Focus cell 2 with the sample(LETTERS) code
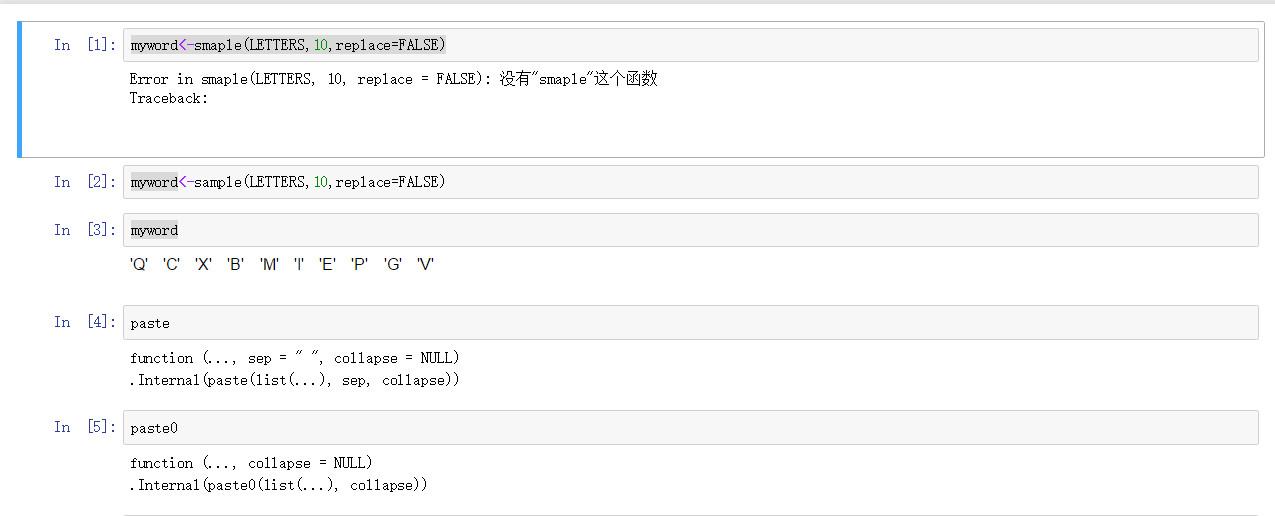Image resolution: width=1275 pixels, height=516 pixels. click(x=690, y=182)
